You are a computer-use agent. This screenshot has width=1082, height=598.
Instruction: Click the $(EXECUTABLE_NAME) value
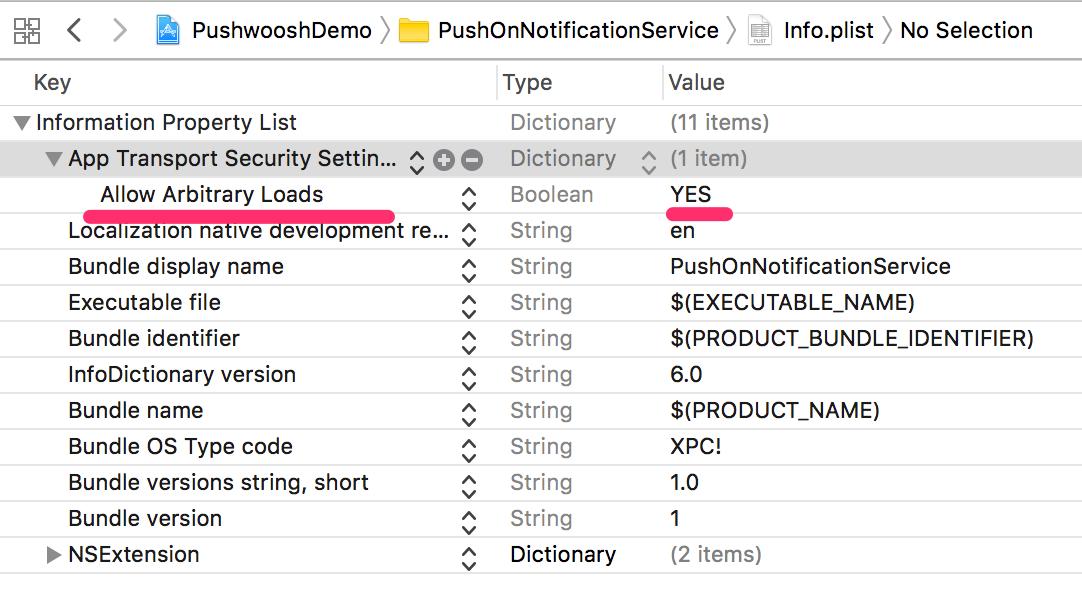pos(792,303)
